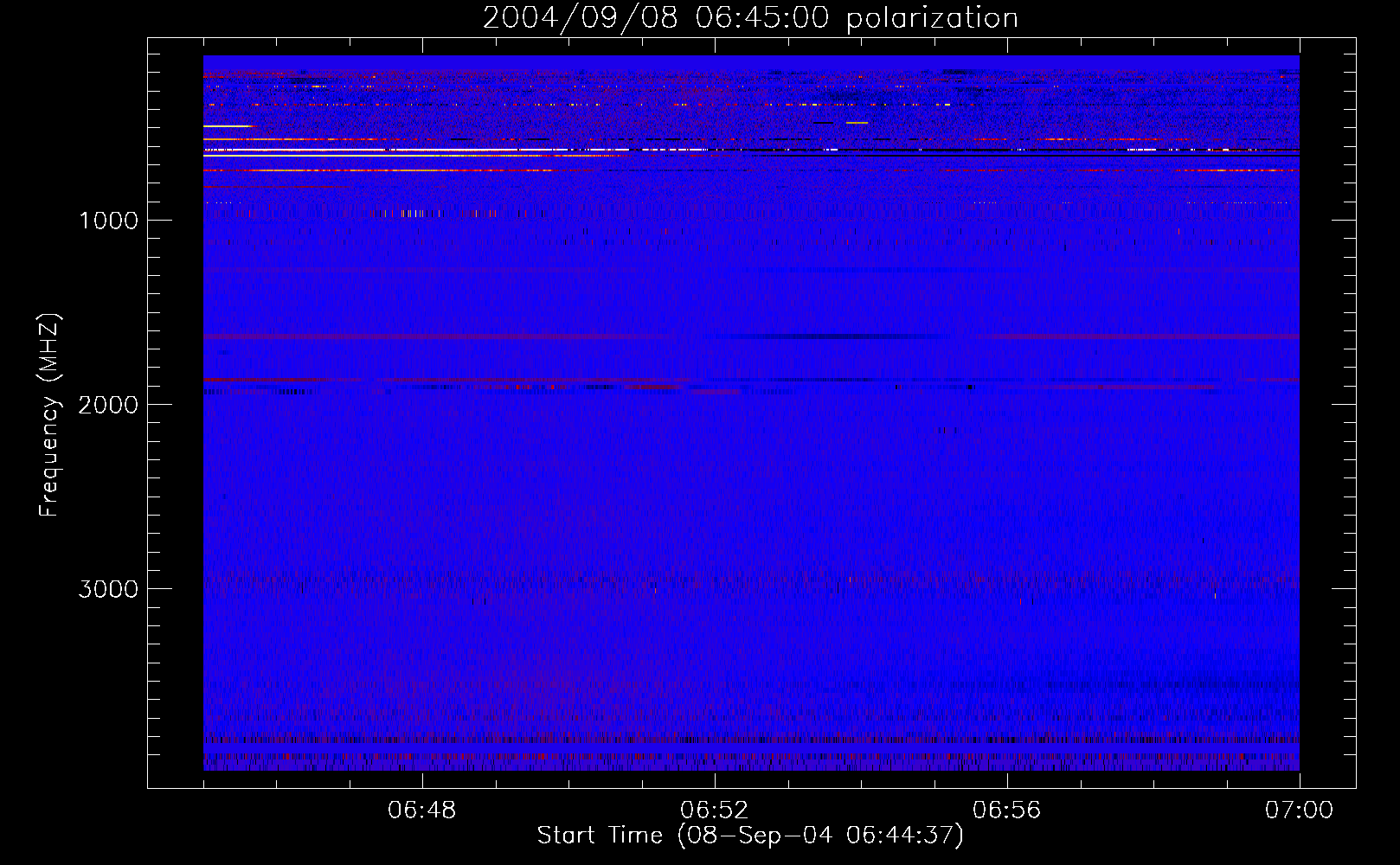Click the 06:52 time axis label
The image size is (1400, 865).
(x=715, y=811)
